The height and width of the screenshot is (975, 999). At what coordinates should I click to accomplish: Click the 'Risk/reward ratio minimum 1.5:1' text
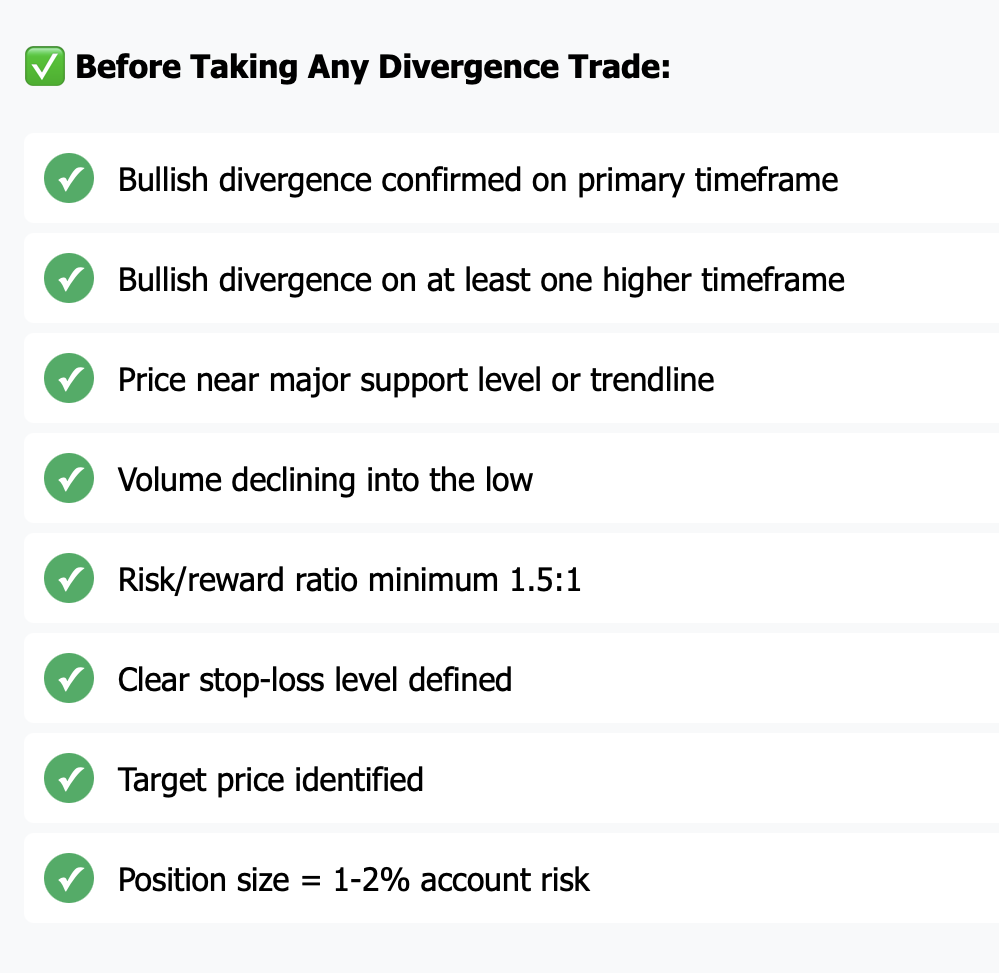point(349,580)
